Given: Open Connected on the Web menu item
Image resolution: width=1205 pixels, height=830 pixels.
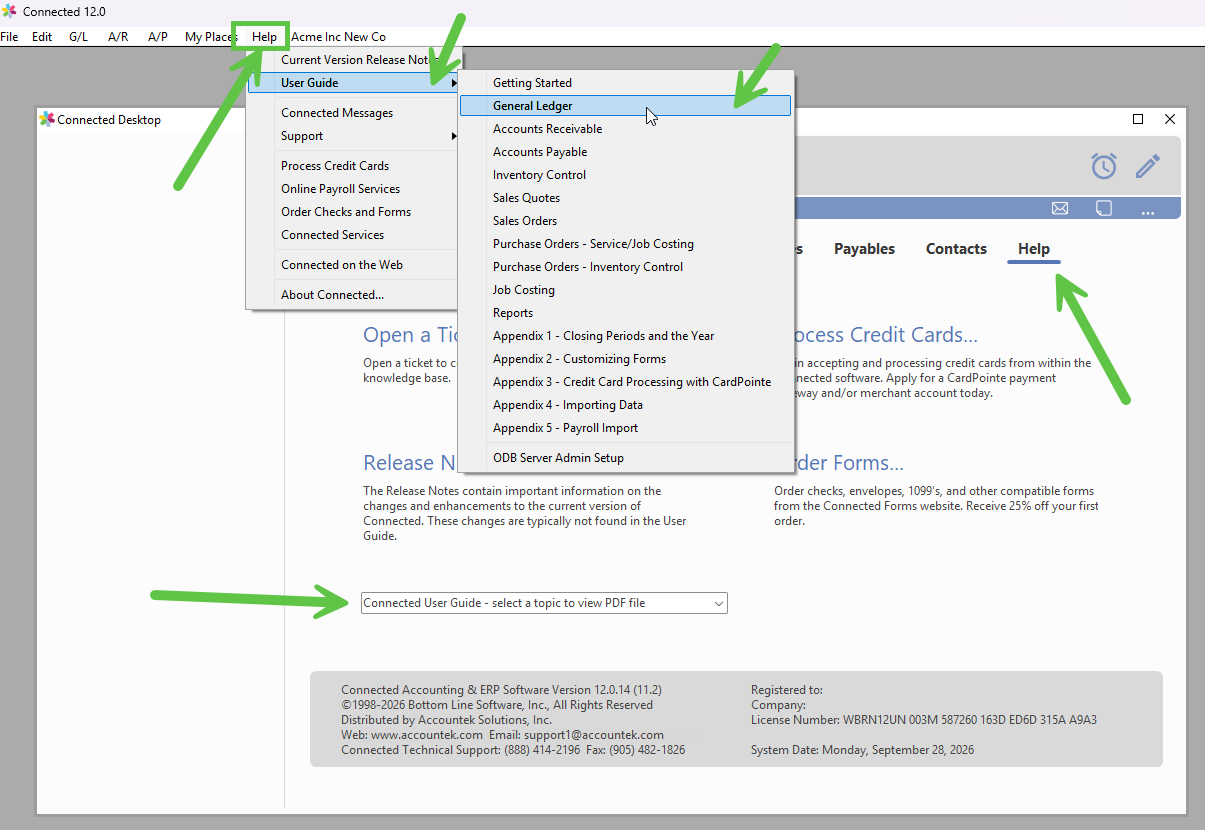Looking at the screenshot, I should click(352, 265).
